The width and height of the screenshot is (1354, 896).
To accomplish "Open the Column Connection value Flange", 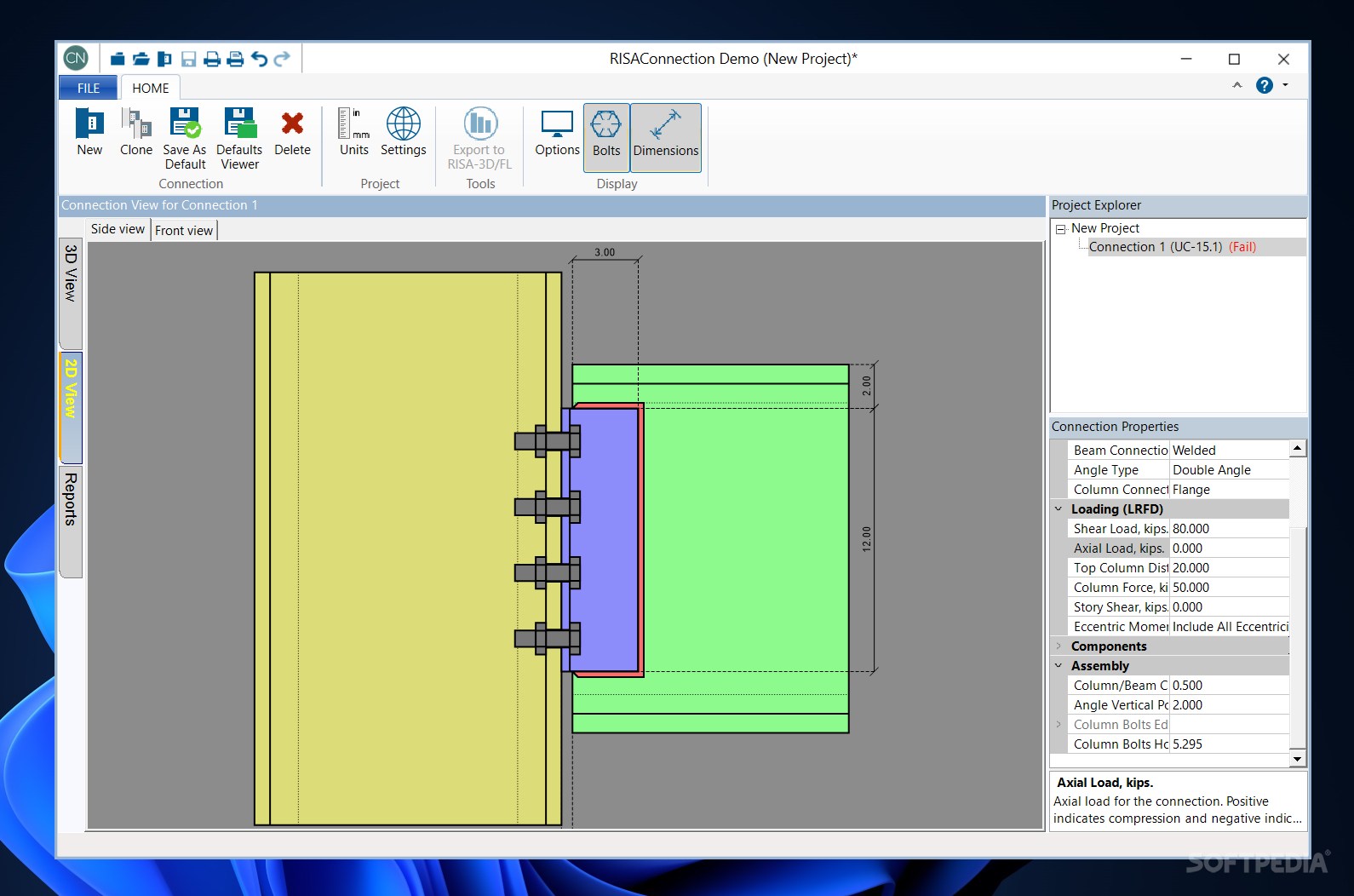I will (1230, 490).
